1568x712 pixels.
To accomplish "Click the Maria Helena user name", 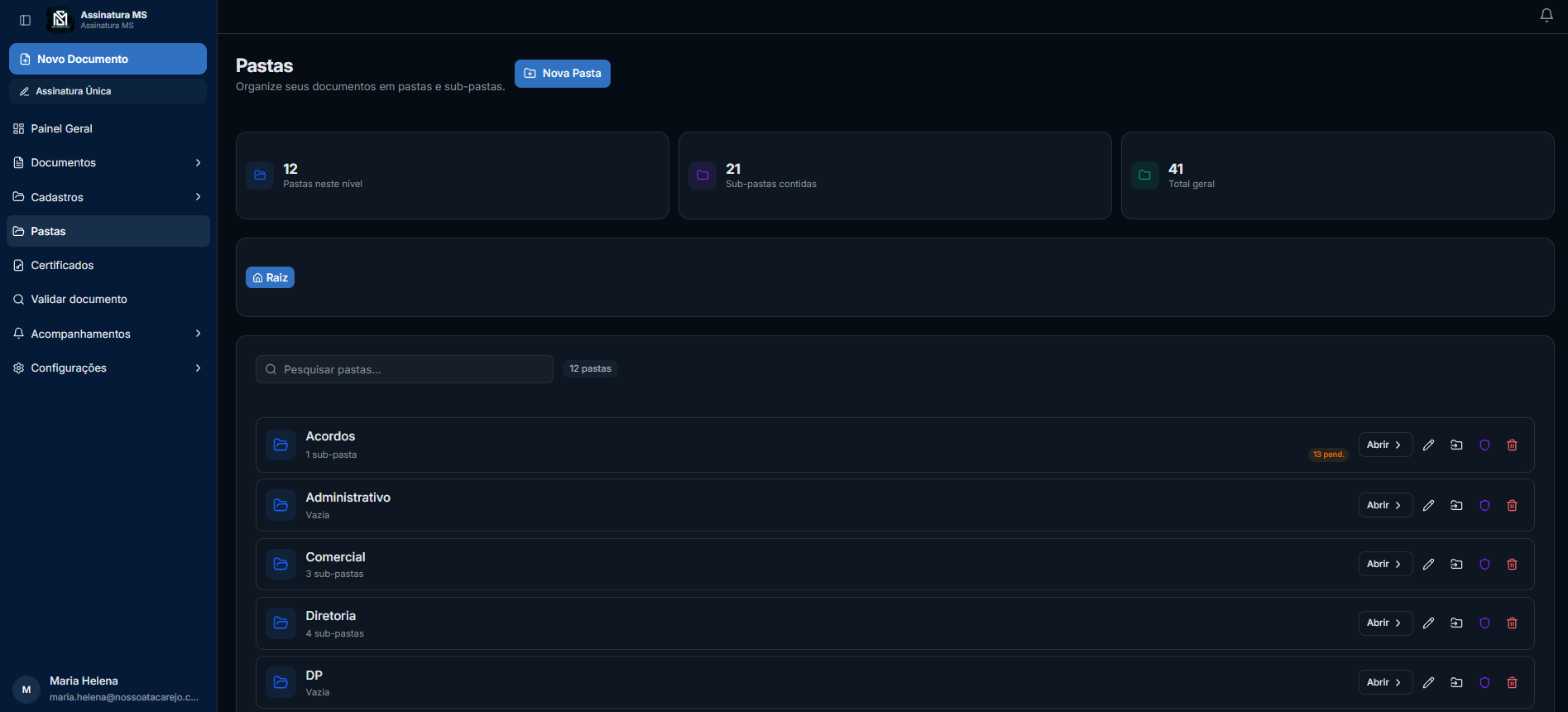I will coord(84,681).
